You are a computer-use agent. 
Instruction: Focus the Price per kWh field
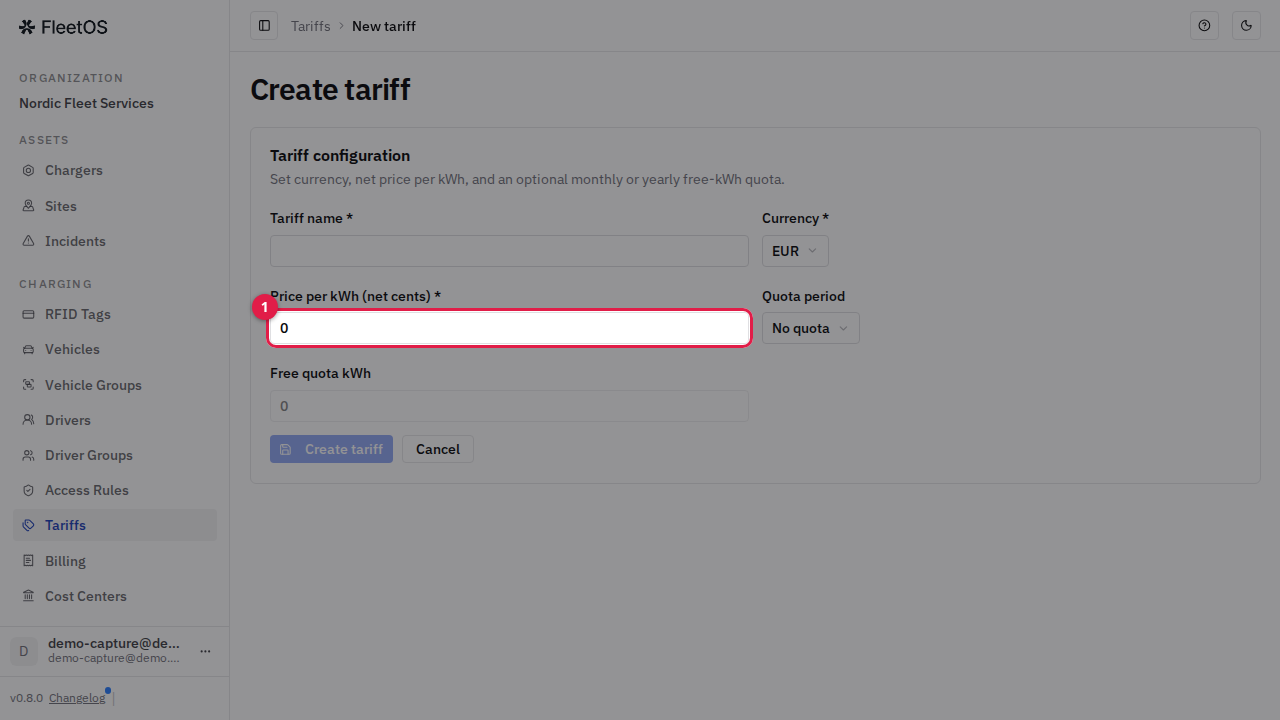(x=509, y=328)
